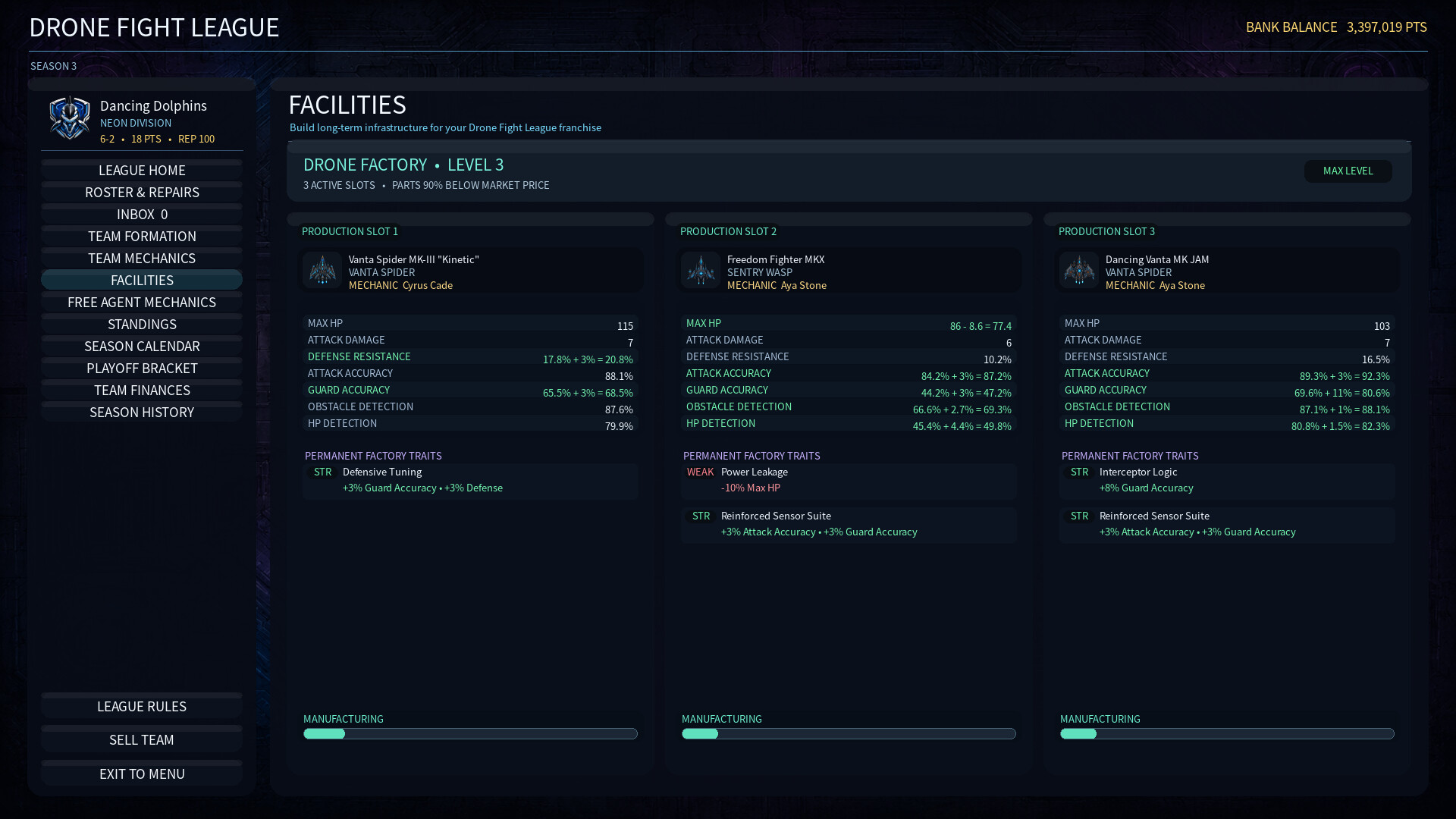Open Team Formation screen
The height and width of the screenshot is (819, 1456).
pos(142,236)
